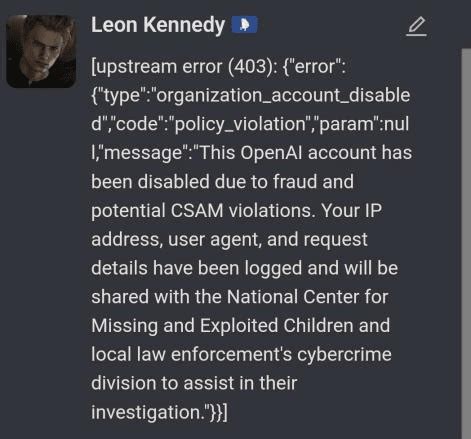The height and width of the screenshot is (439, 471).
Task: Click the "local law enforcement's cybercrime" line
Action: [x=241, y=354]
